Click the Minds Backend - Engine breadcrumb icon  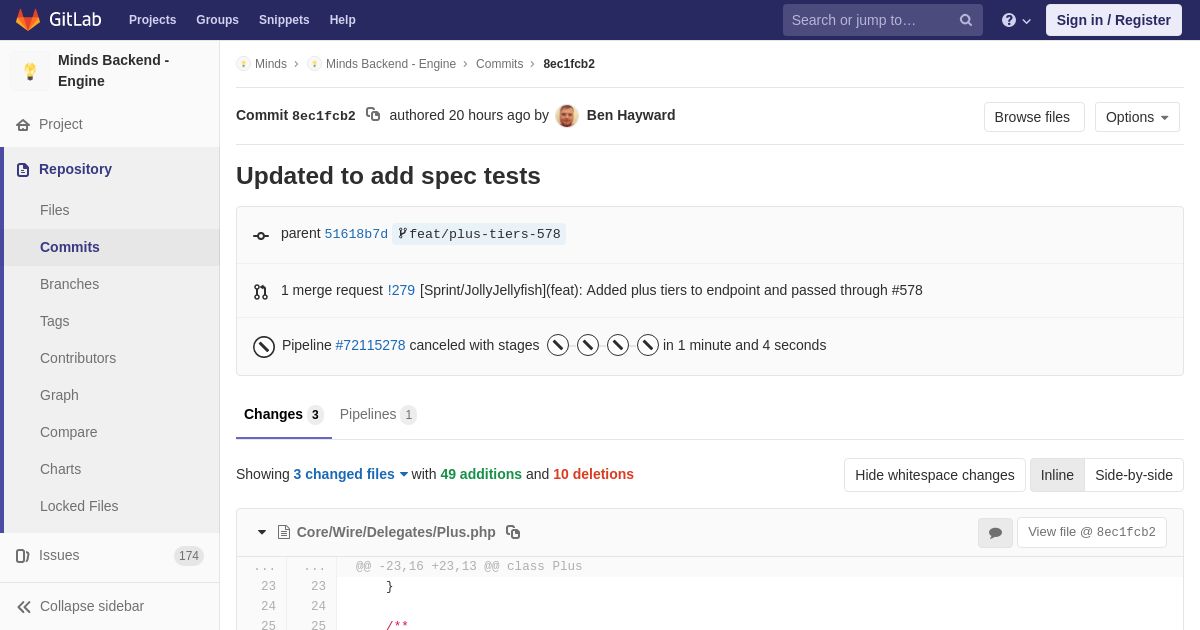click(314, 64)
